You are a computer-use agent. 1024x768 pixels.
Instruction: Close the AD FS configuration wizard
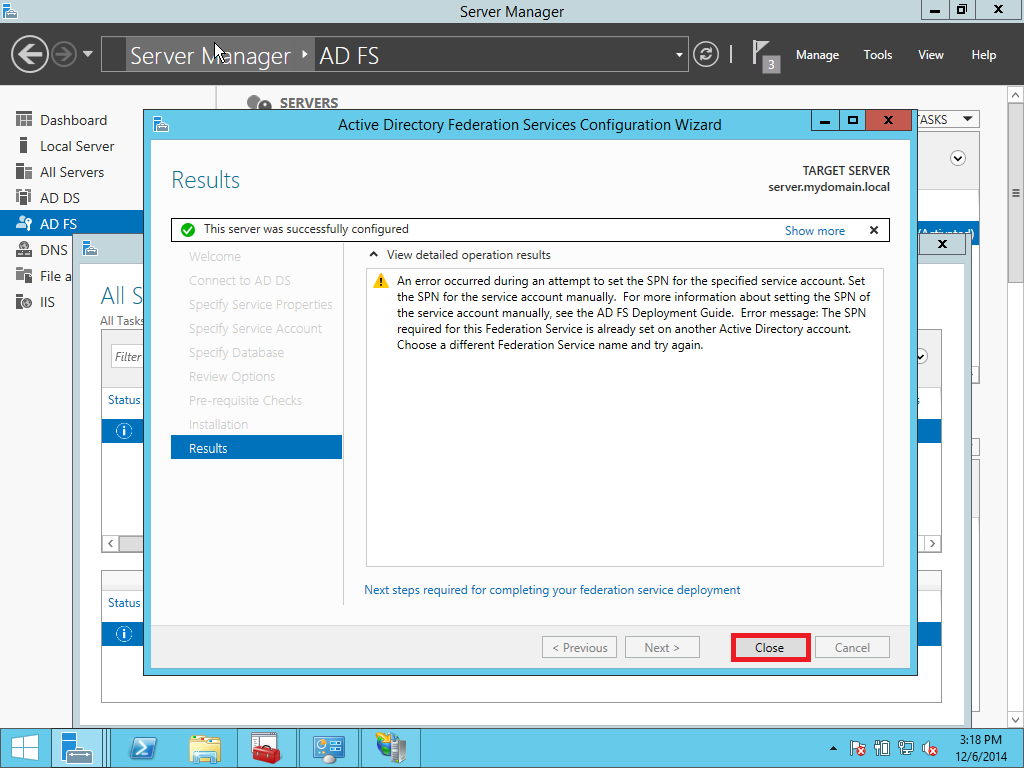(x=769, y=647)
